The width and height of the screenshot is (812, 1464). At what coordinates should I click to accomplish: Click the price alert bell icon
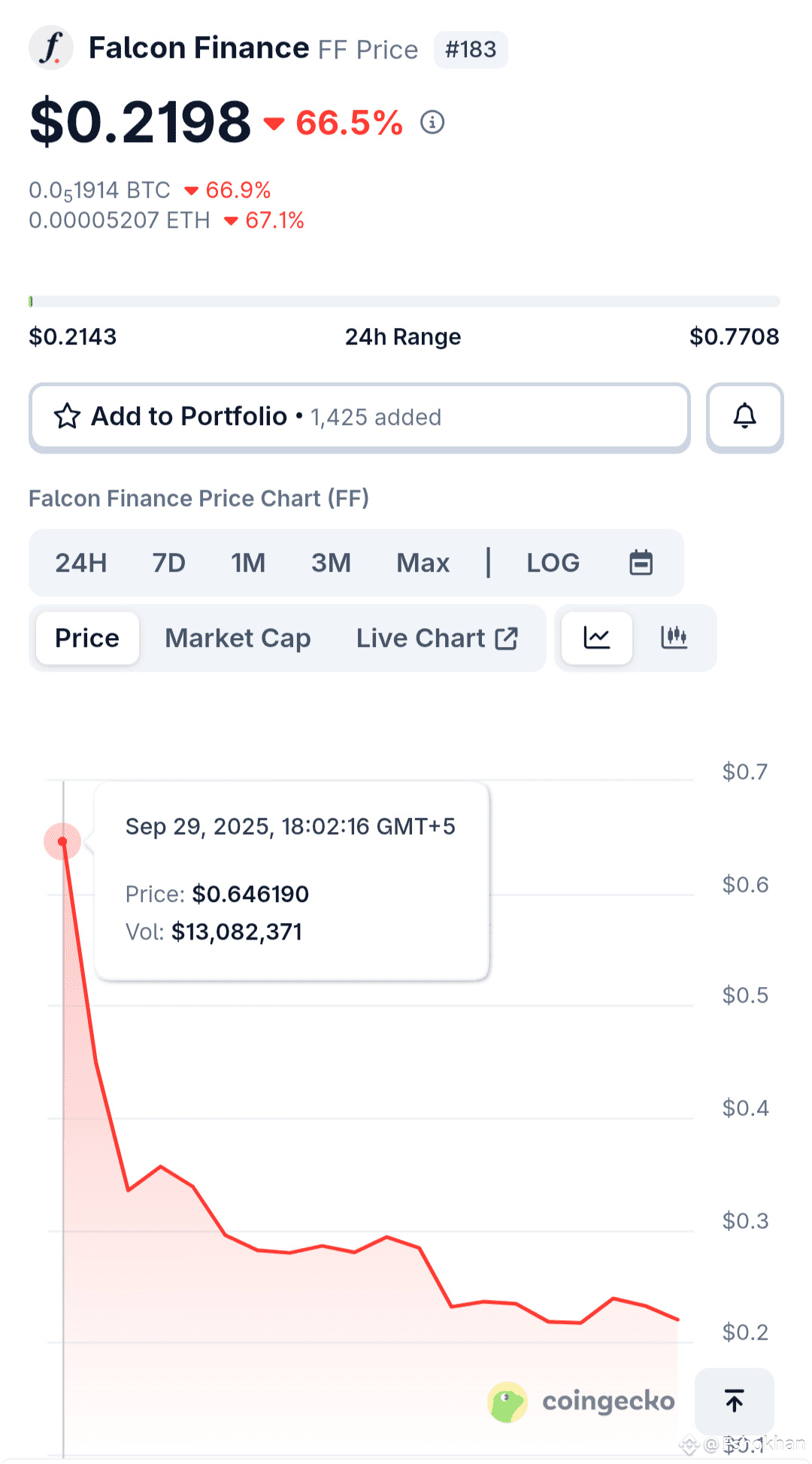(x=744, y=417)
